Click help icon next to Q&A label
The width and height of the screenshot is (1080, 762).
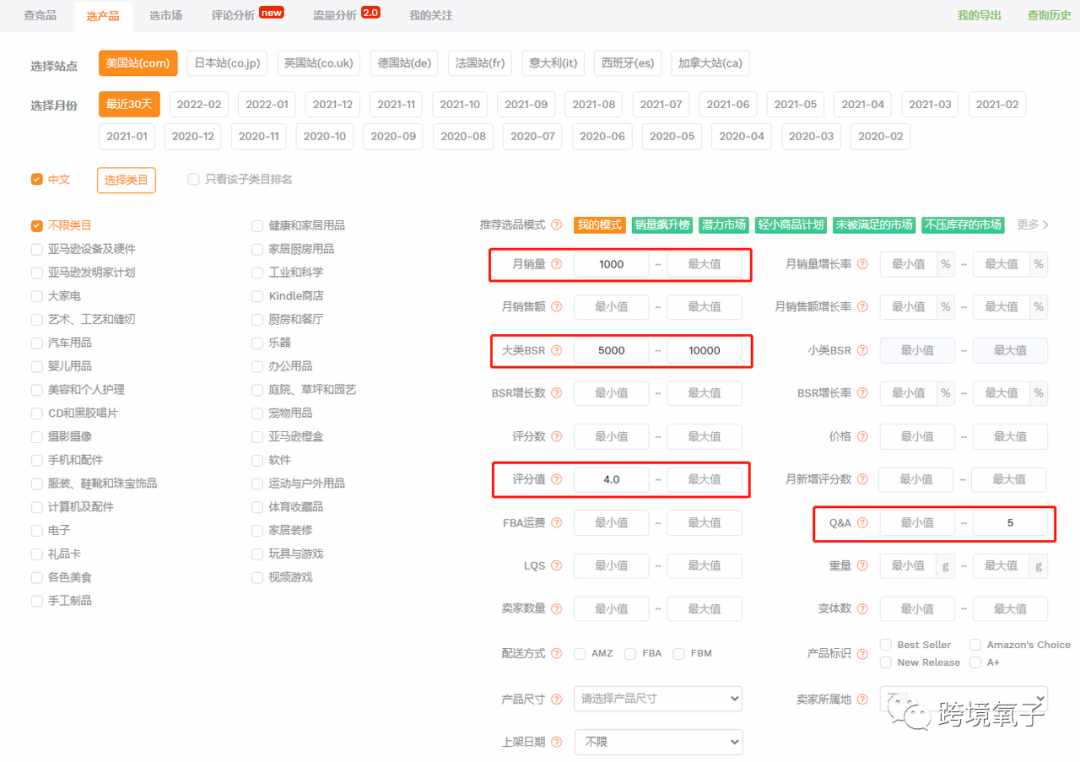coord(862,522)
